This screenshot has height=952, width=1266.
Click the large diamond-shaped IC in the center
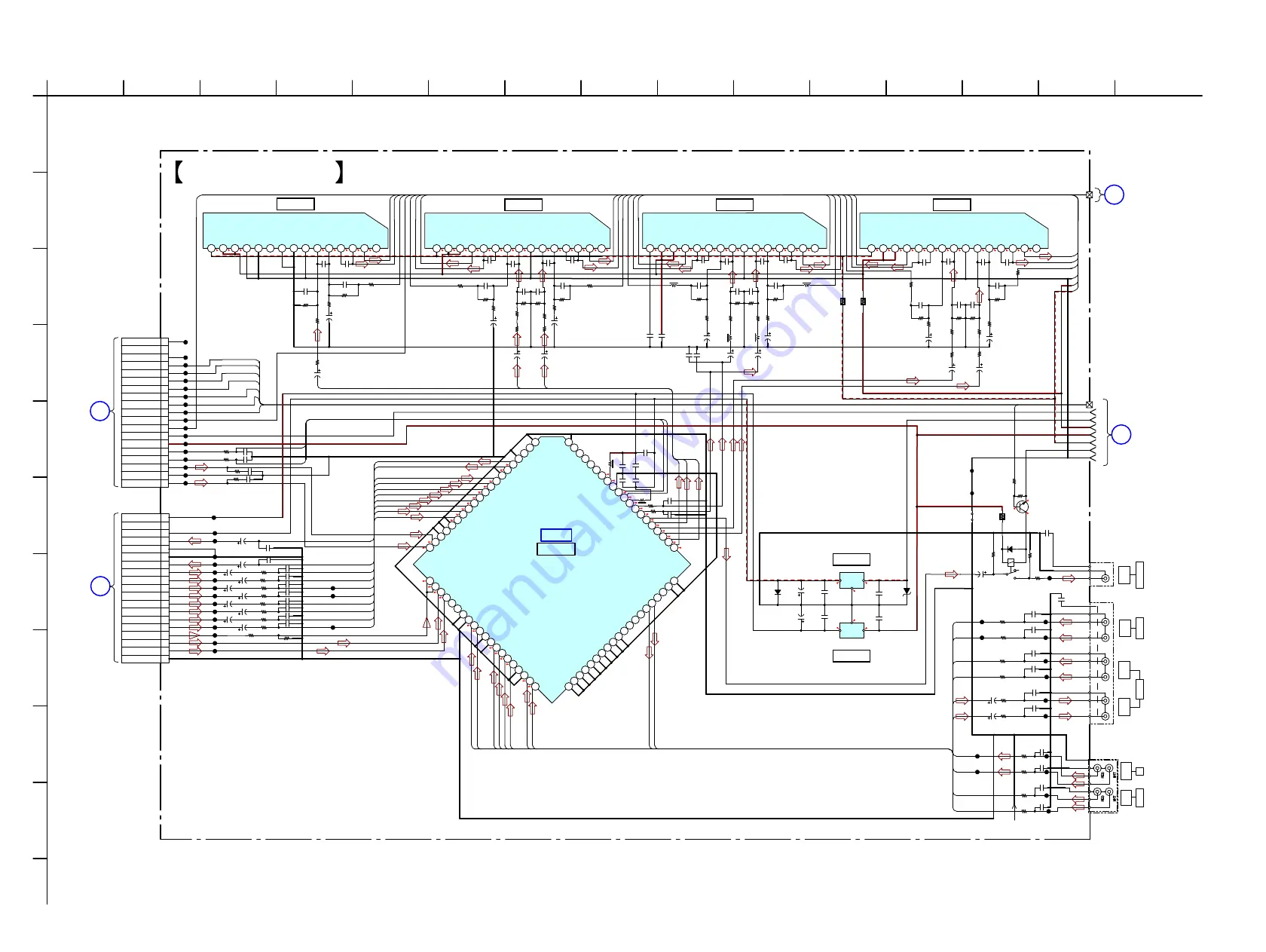pos(552,569)
